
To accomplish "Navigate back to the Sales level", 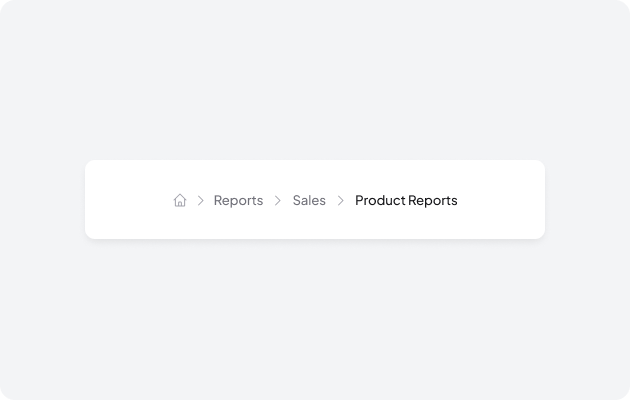I will pyautogui.click(x=309, y=200).
